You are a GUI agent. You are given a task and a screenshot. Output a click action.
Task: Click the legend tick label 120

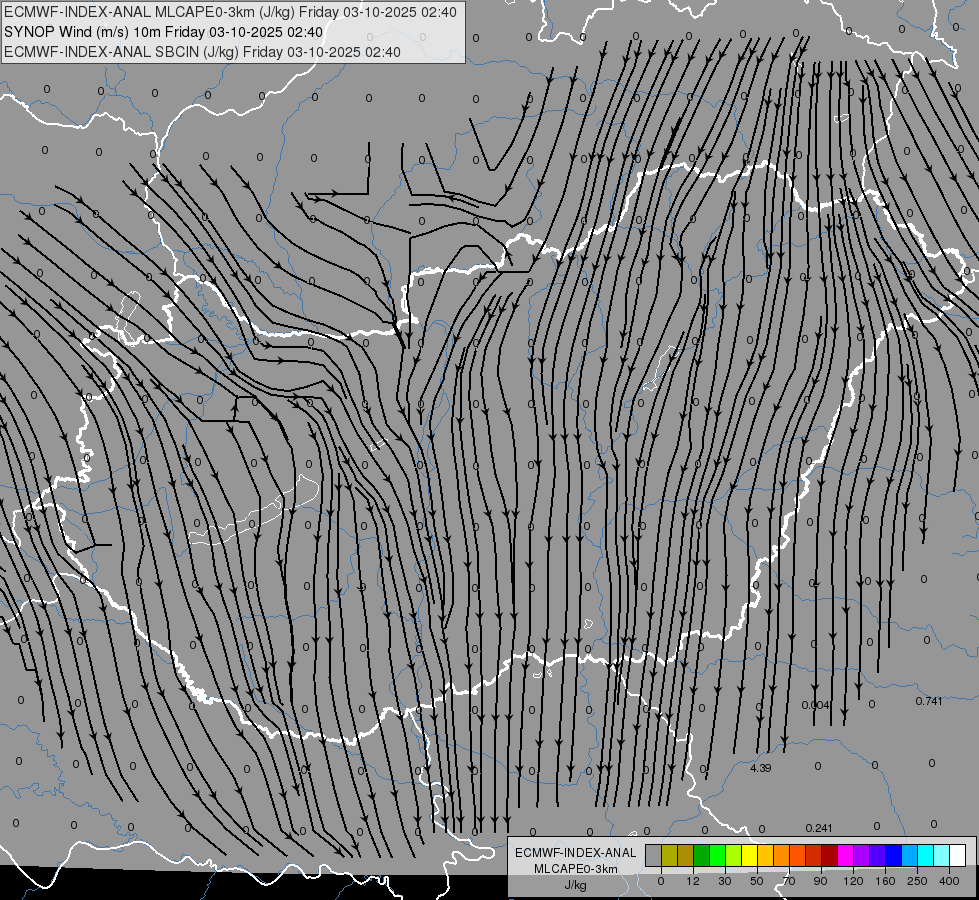click(853, 881)
